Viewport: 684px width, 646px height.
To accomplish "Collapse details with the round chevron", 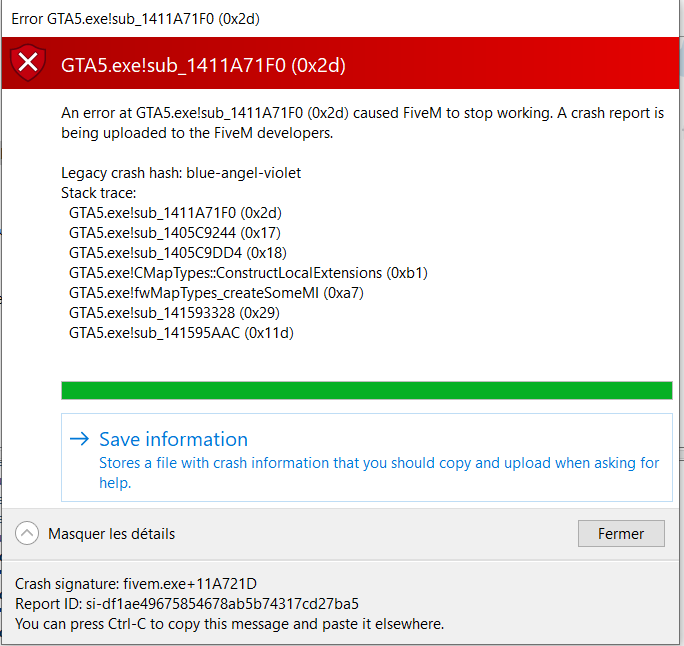I will [x=27, y=533].
